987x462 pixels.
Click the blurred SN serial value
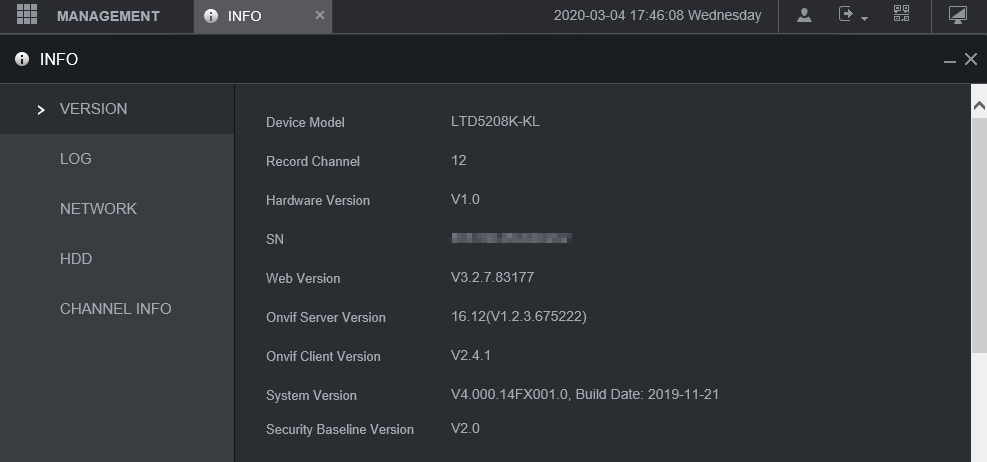tap(511, 239)
